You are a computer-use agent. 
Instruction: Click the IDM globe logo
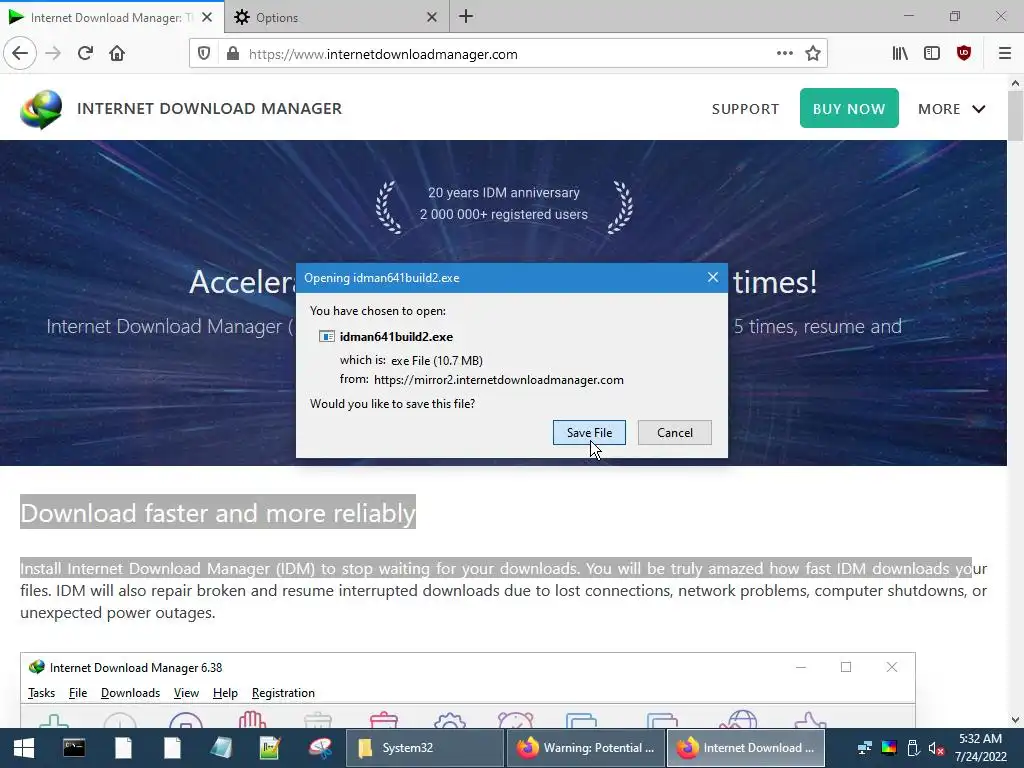41,109
